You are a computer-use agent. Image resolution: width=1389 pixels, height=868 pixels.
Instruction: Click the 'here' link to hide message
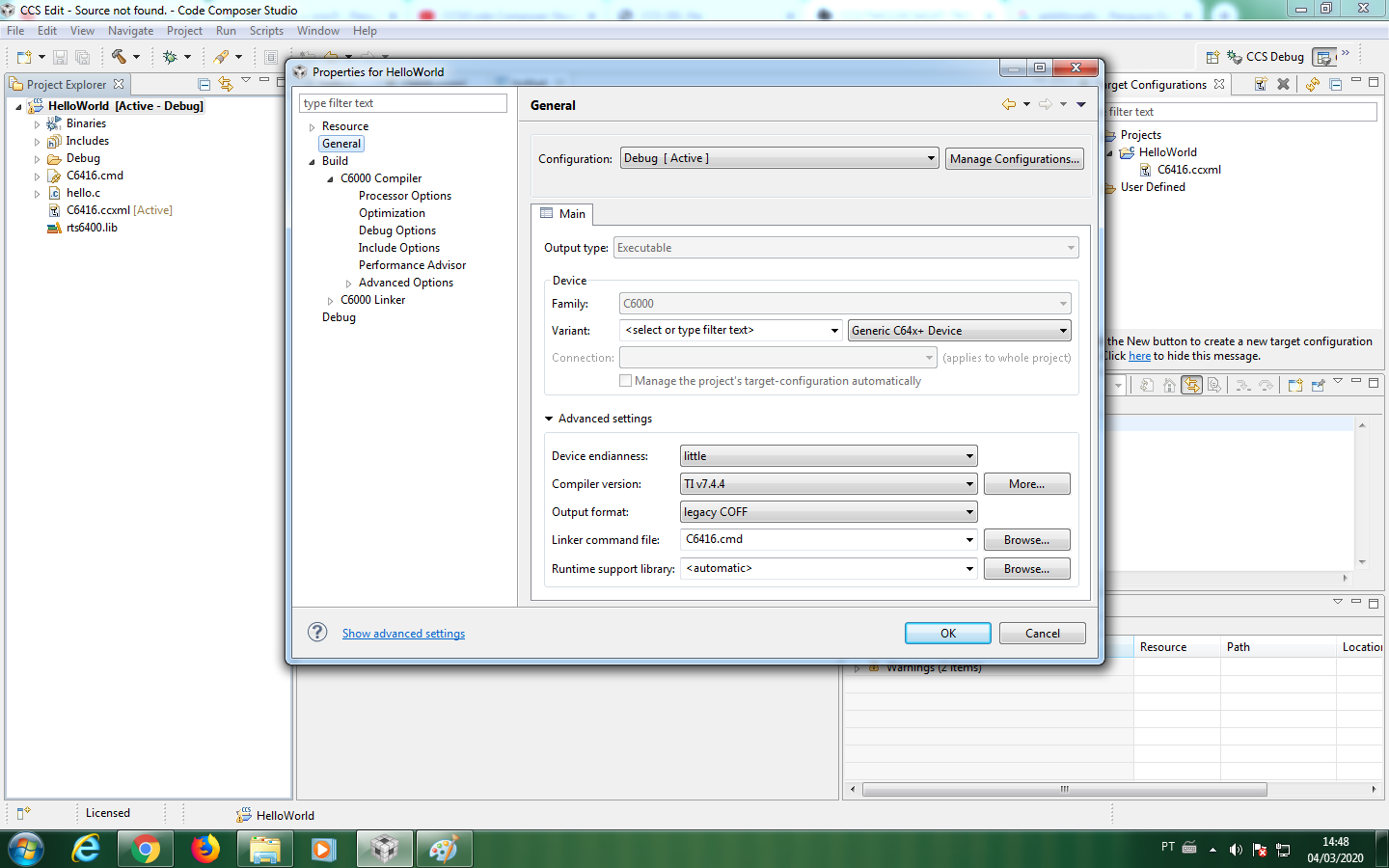click(1139, 356)
